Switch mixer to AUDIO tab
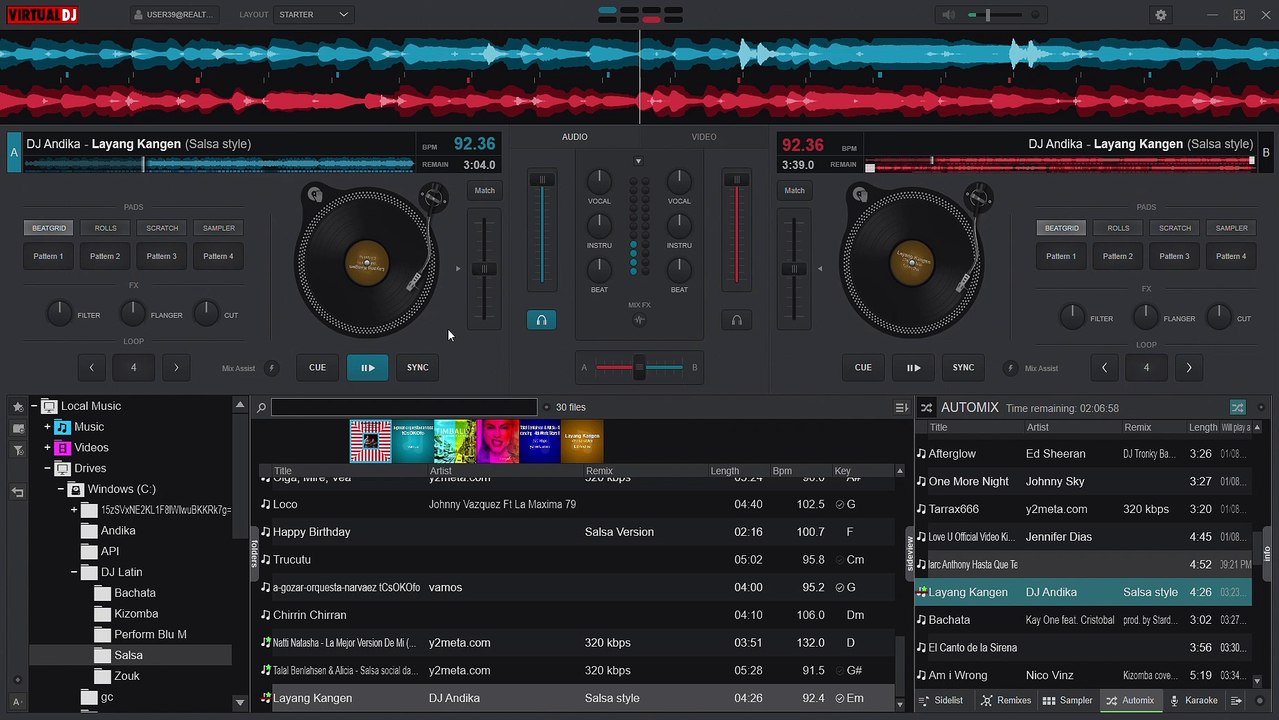The width and height of the screenshot is (1279, 720). click(575, 137)
